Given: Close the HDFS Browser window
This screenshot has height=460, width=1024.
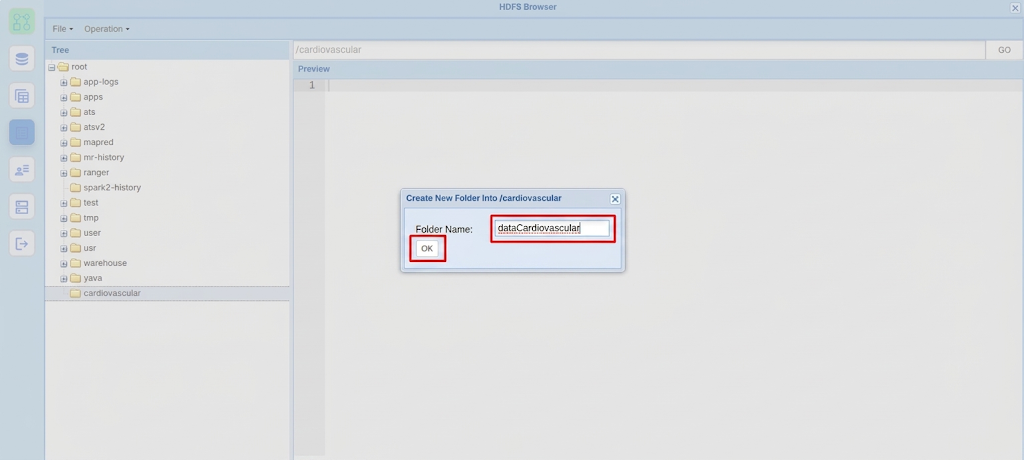Looking at the screenshot, I should [1015, 8].
